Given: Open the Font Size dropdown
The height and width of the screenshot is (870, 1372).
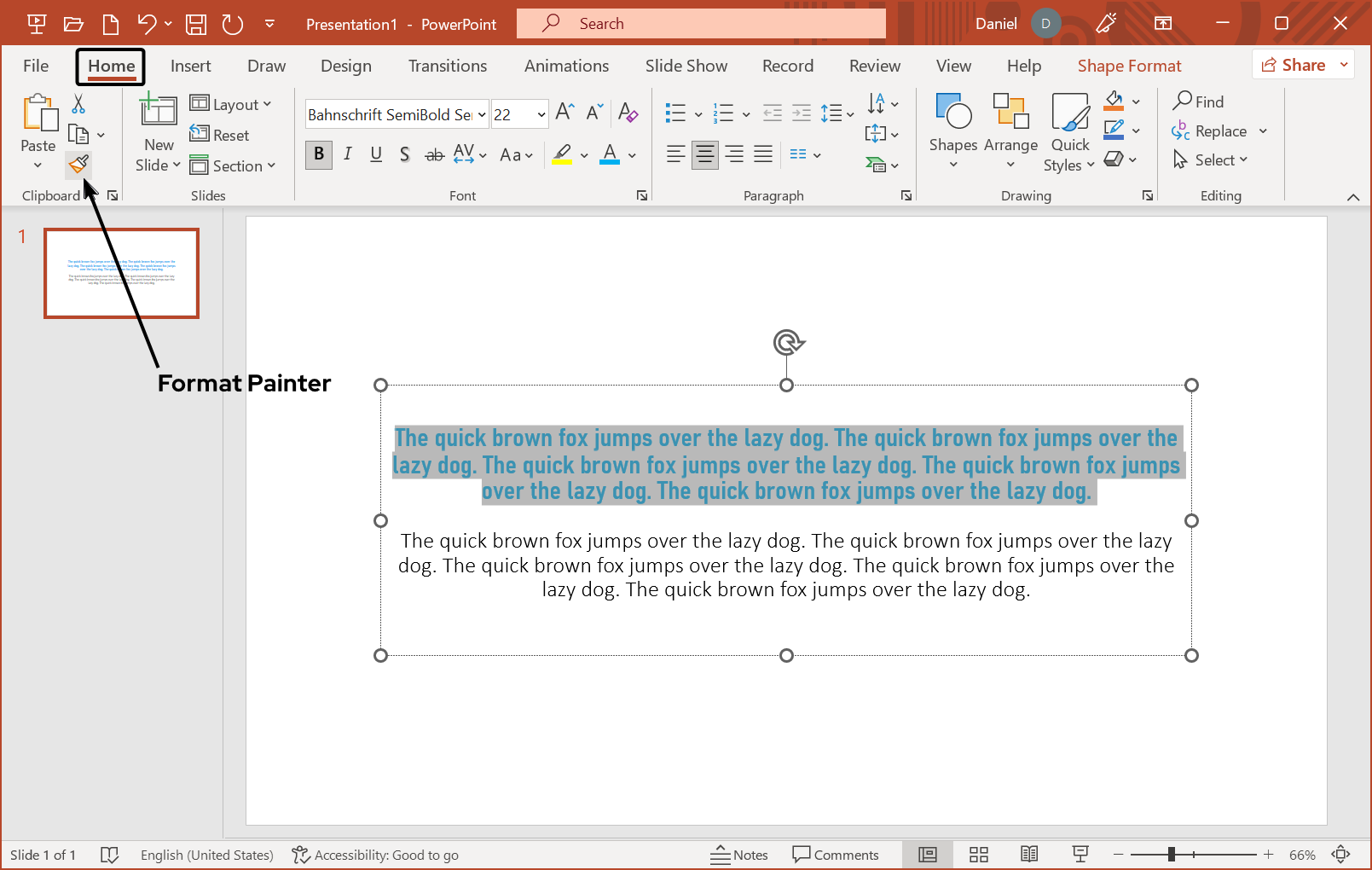Looking at the screenshot, I should pos(541,113).
